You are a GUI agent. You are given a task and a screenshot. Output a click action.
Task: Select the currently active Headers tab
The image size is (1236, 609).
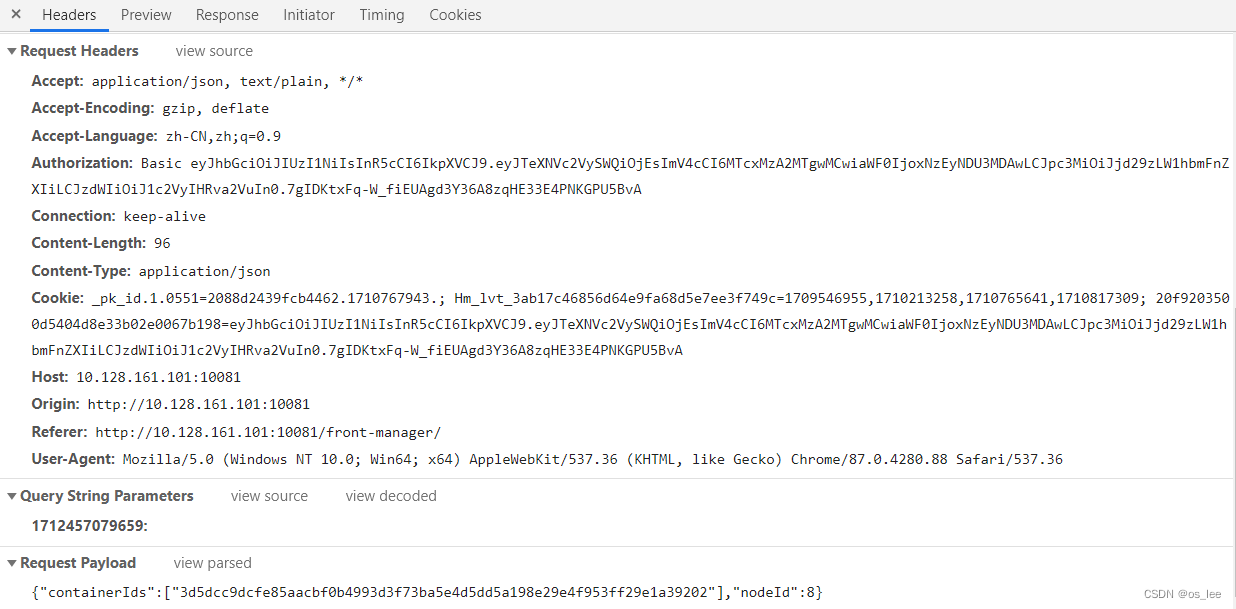(69, 14)
